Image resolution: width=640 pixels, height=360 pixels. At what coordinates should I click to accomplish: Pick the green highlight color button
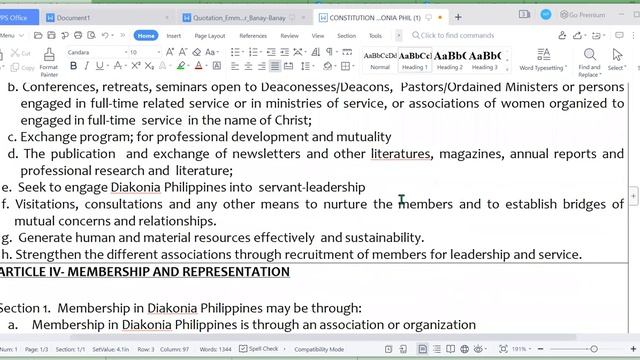coord(181,66)
